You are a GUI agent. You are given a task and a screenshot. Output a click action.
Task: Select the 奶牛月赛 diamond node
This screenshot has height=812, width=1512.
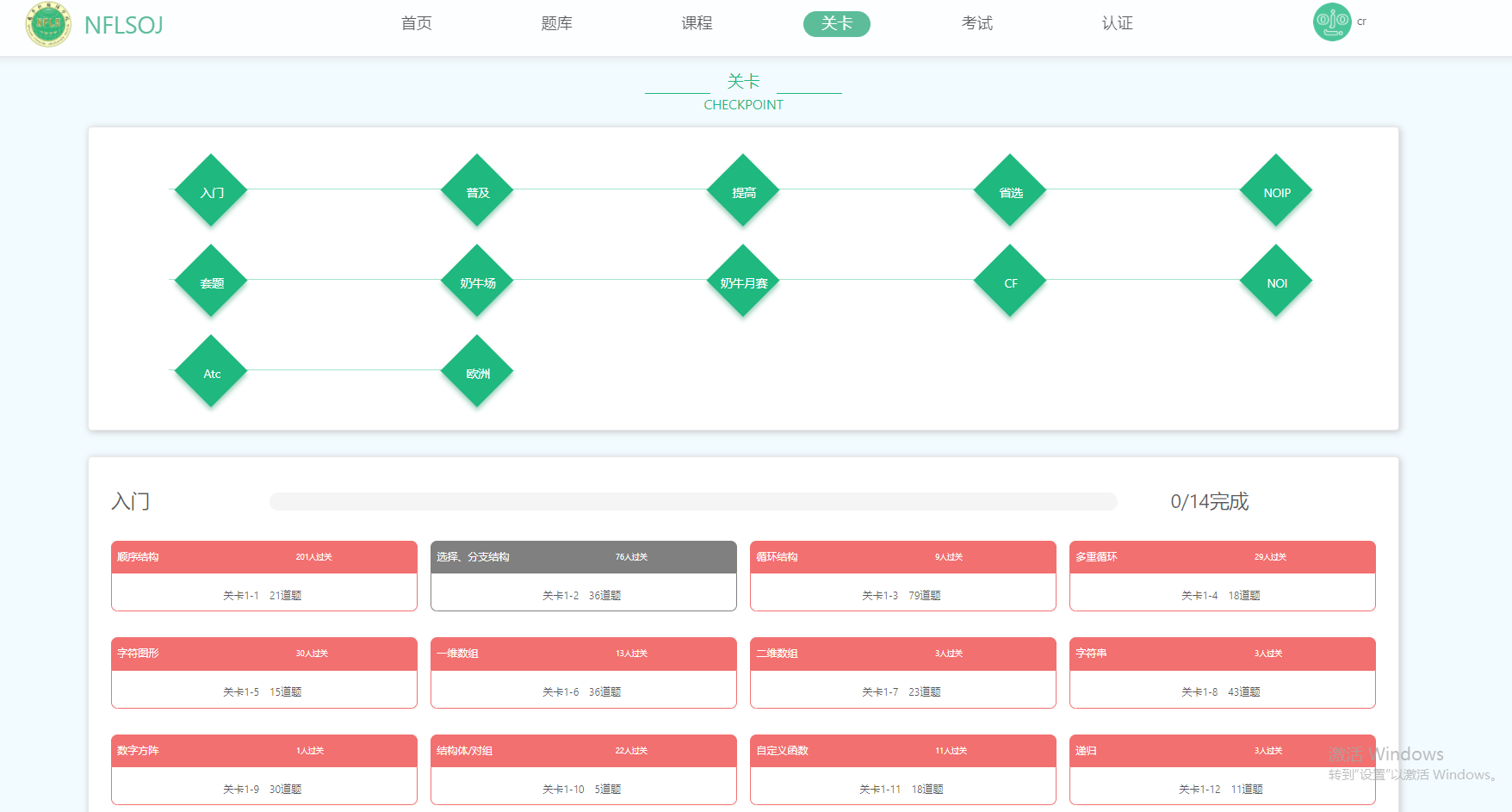pos(743,282)
